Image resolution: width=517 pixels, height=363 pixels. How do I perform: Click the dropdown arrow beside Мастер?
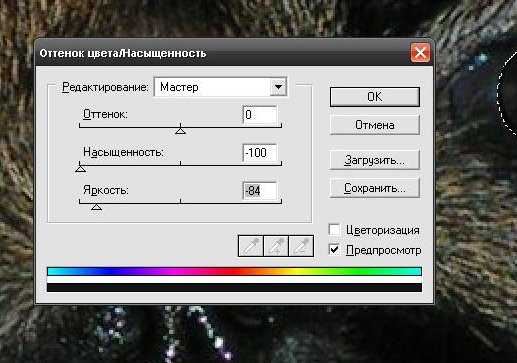(278, 87)
